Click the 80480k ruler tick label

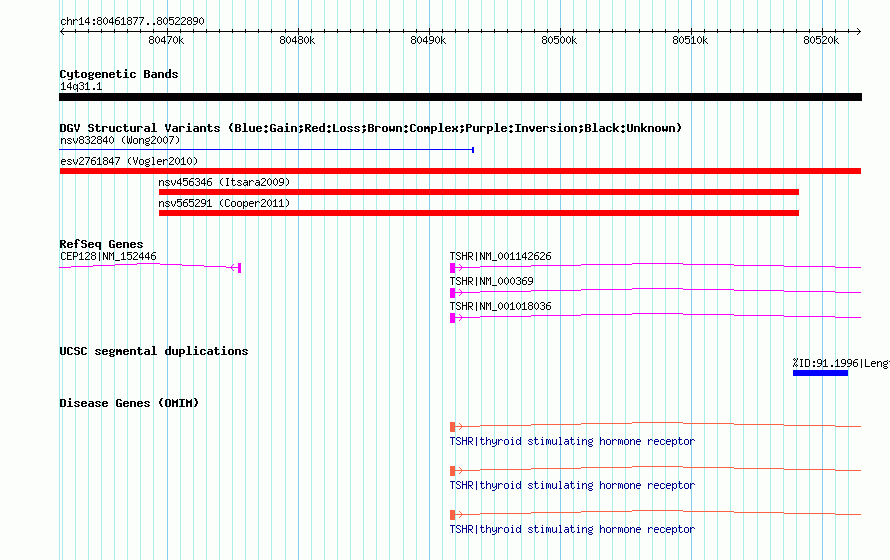point(297,40)
